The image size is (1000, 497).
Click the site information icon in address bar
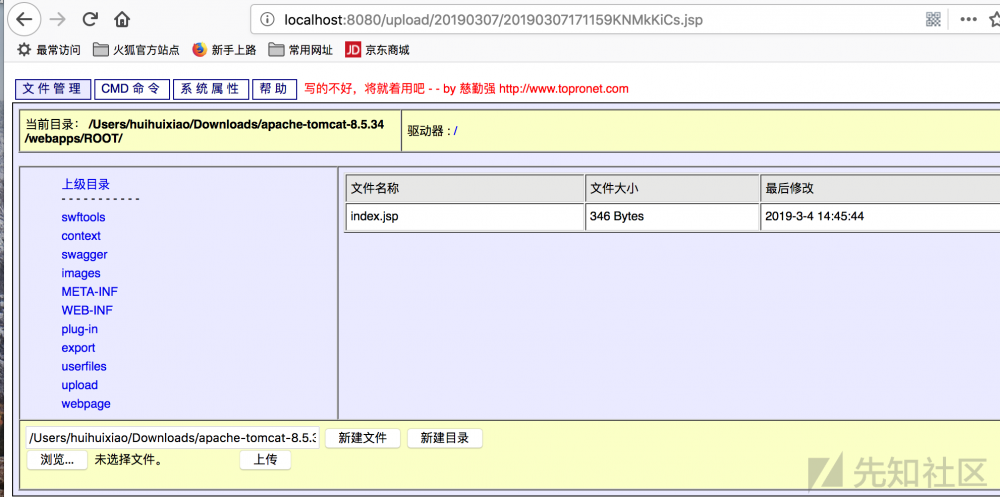(268, 20)
